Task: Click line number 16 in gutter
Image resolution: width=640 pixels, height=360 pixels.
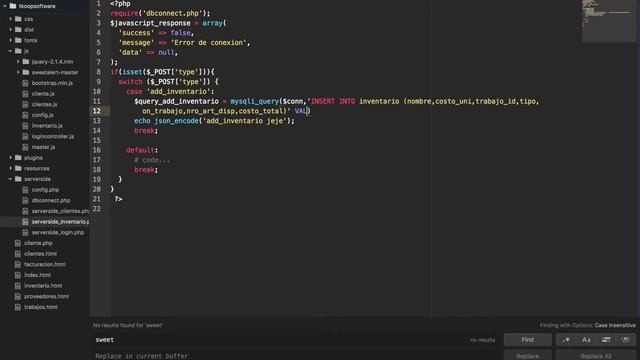Action: coord(97,150)
